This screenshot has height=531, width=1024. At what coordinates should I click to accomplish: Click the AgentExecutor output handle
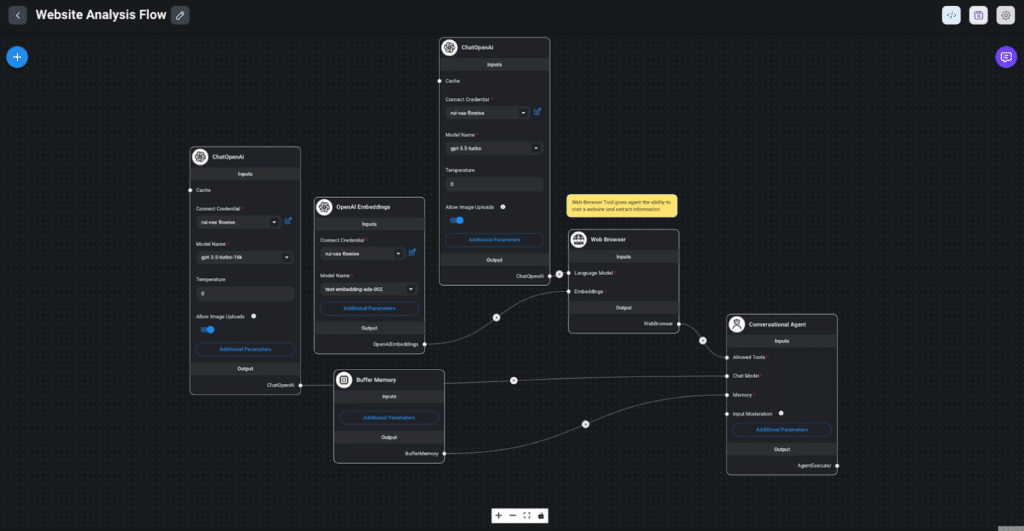coord(837,466)
